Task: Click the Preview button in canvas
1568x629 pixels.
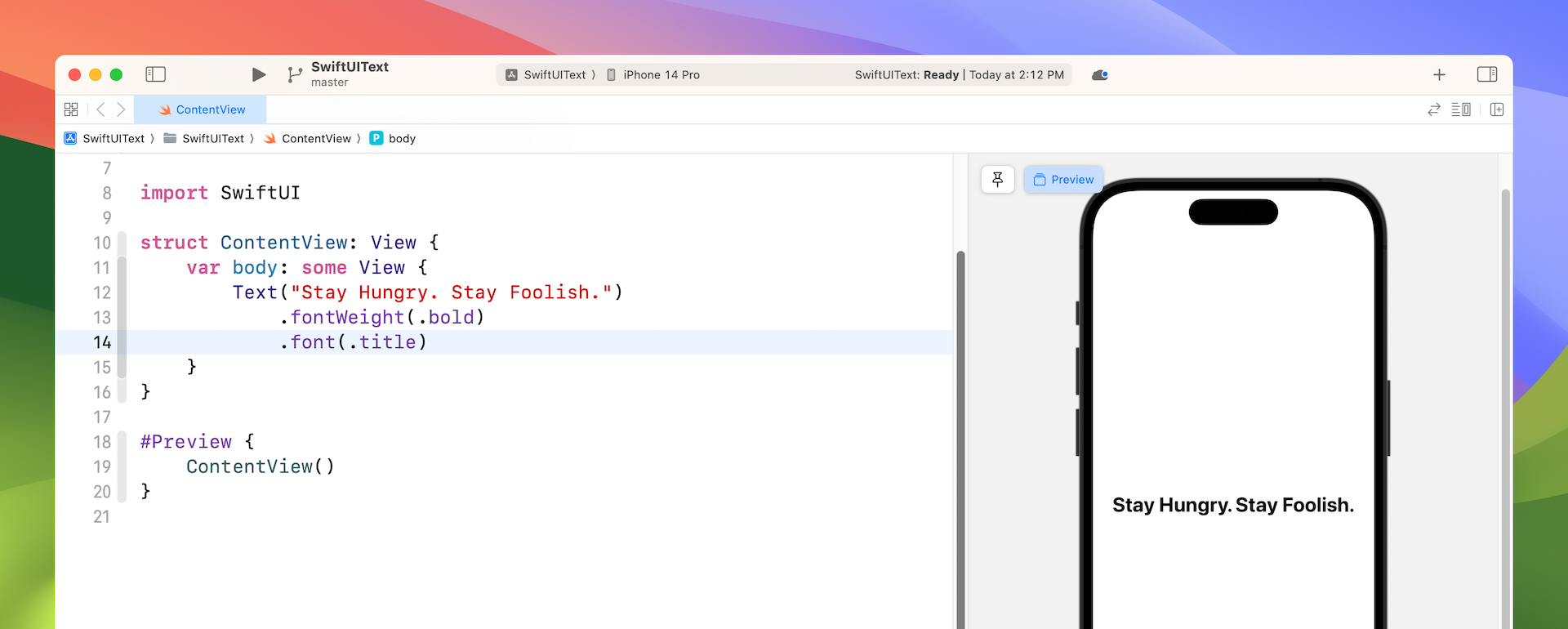Action: point(1063,180)
